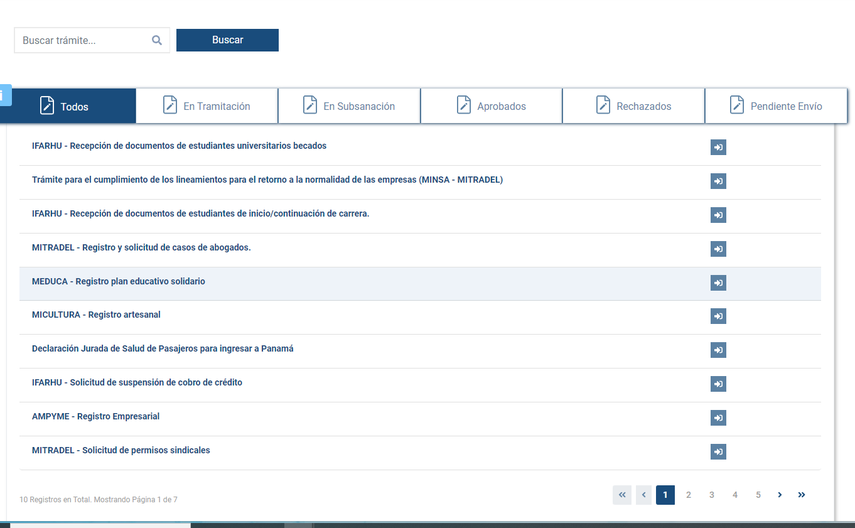Go to page 4 in pagination
The width and height of the screenshot is (855, 528).
(735, 495)
